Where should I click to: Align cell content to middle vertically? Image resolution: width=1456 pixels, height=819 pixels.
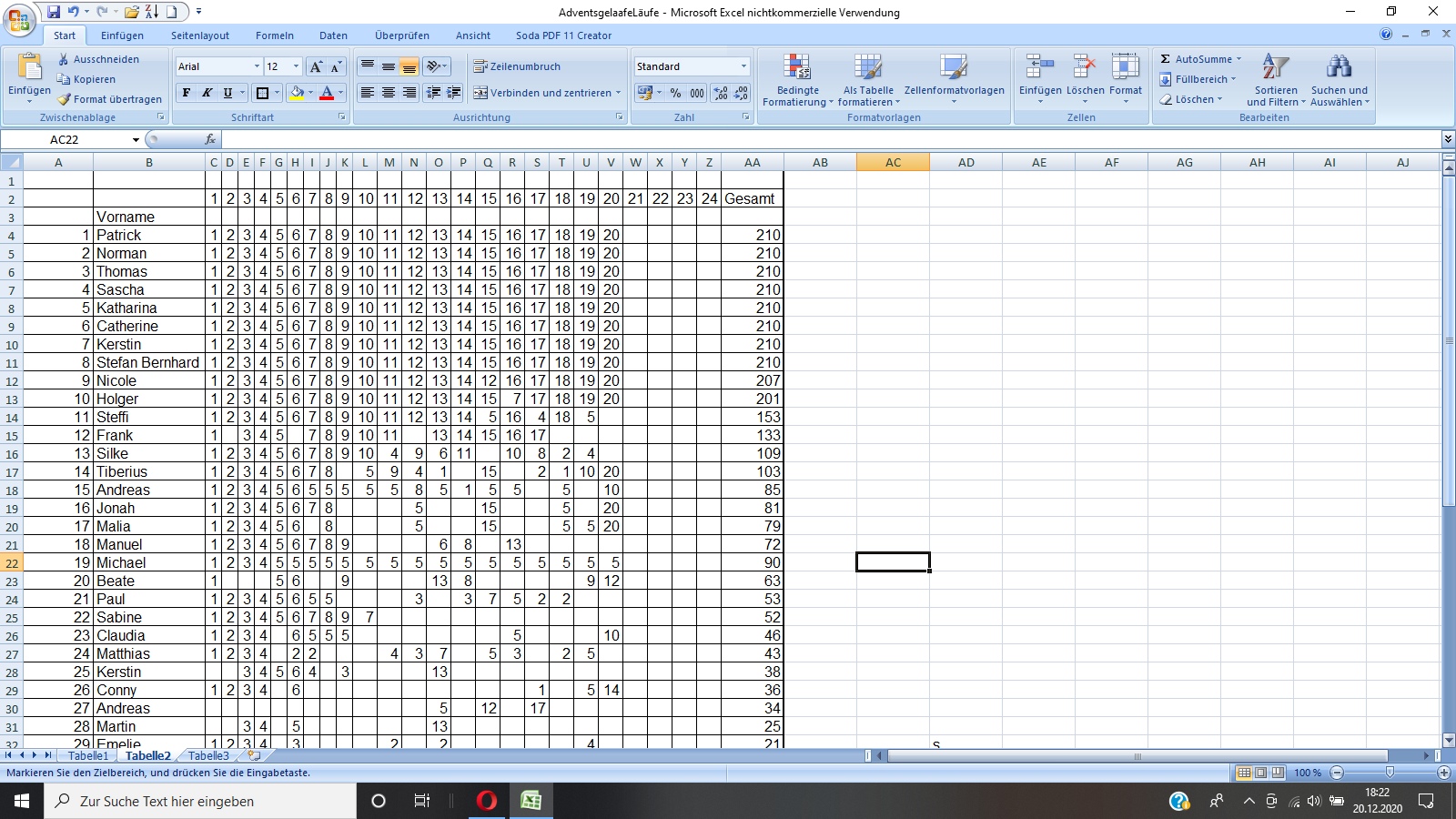389,66
